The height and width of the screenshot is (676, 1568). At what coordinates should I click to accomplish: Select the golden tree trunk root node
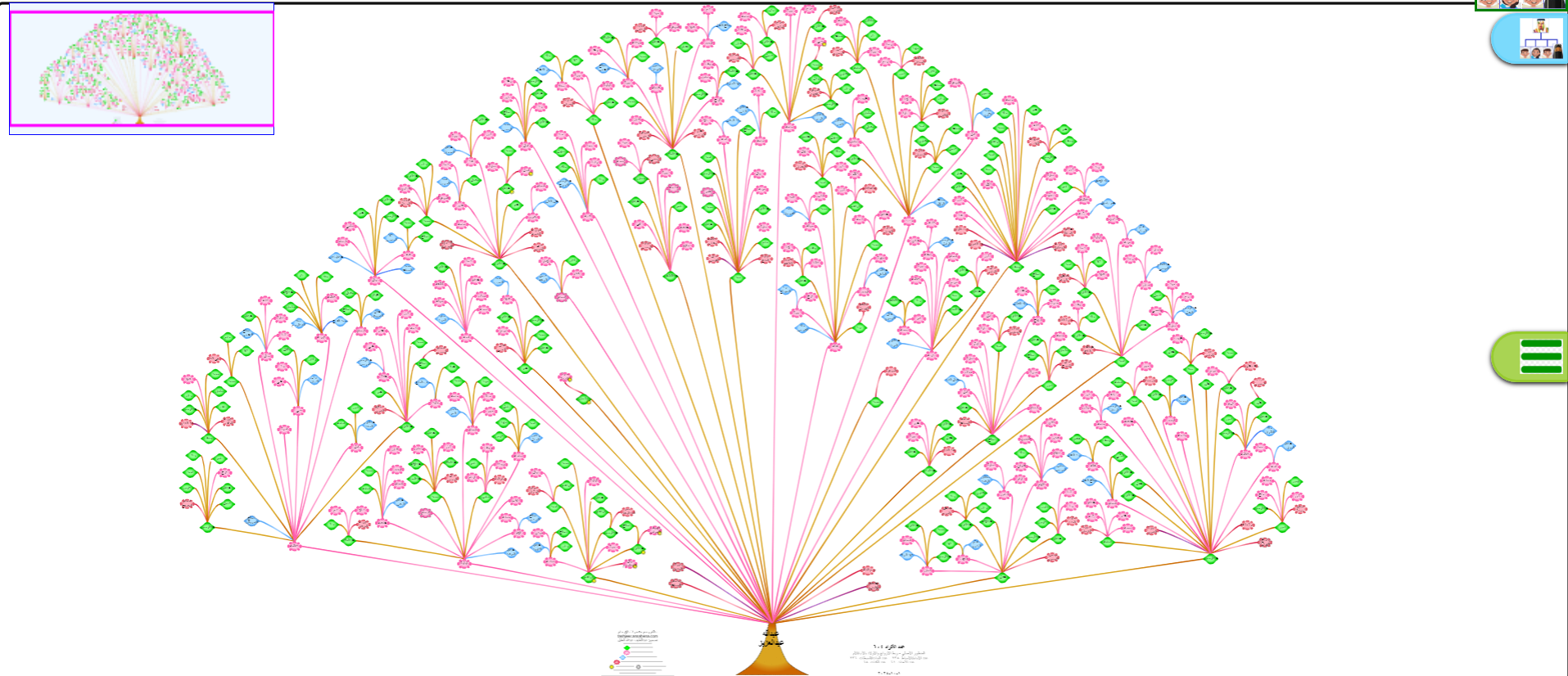771,655
